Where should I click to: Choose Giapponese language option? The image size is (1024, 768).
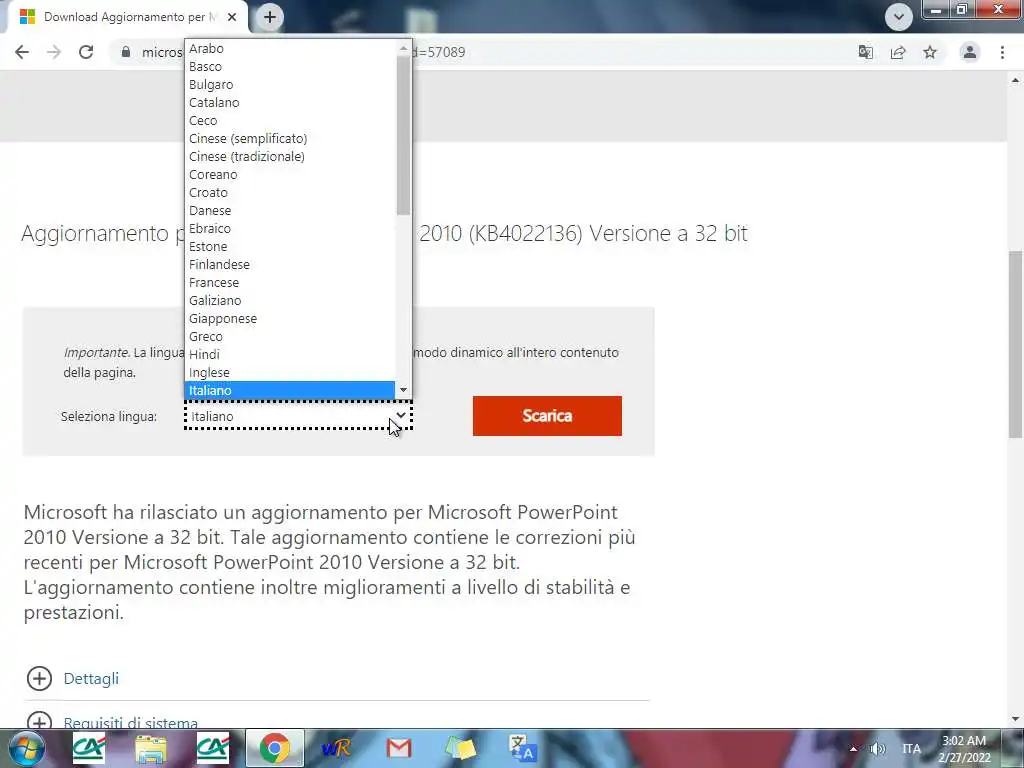pyautogui.click(x=290, y=319)
